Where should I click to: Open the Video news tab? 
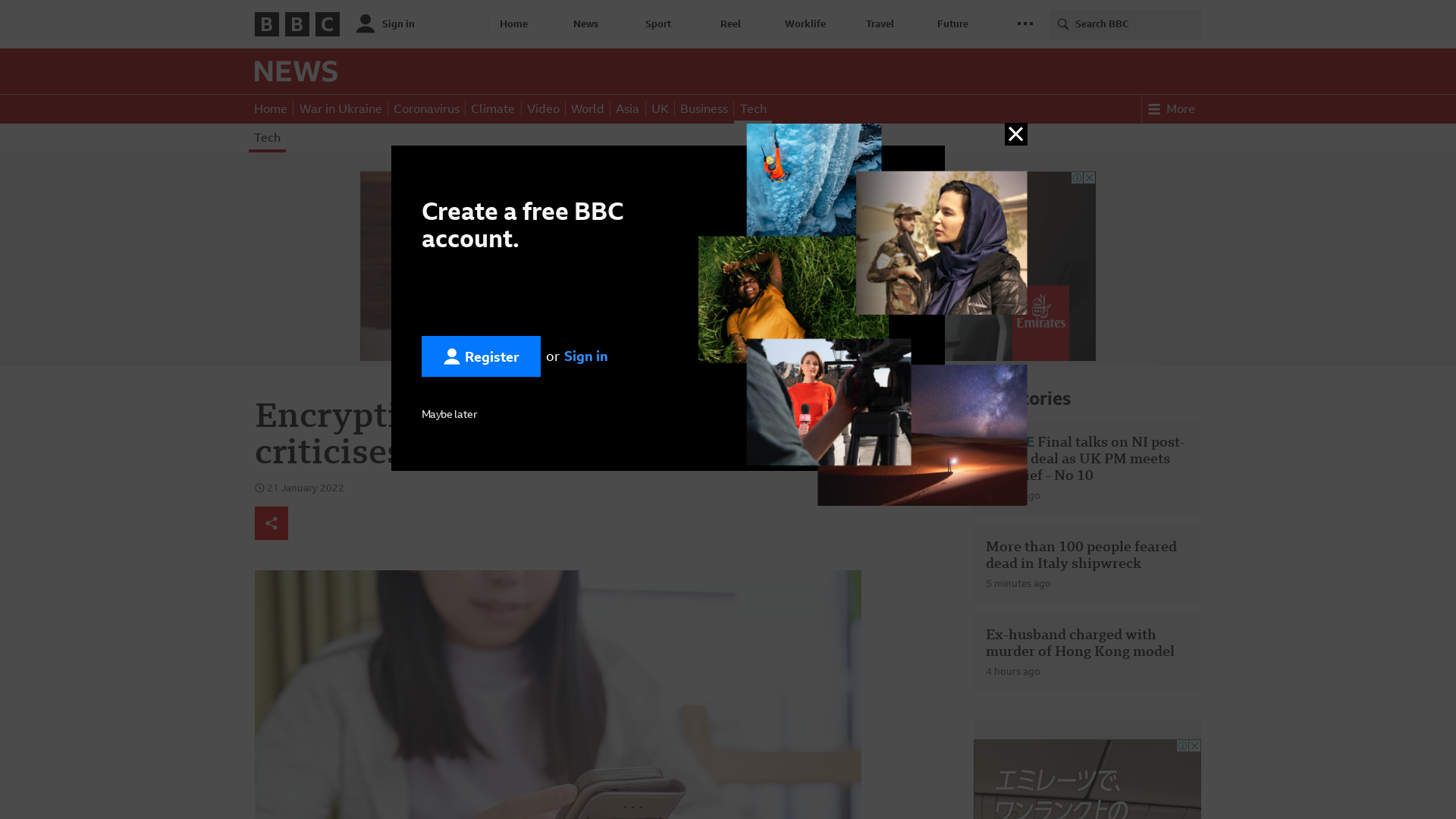click(543, 109)
